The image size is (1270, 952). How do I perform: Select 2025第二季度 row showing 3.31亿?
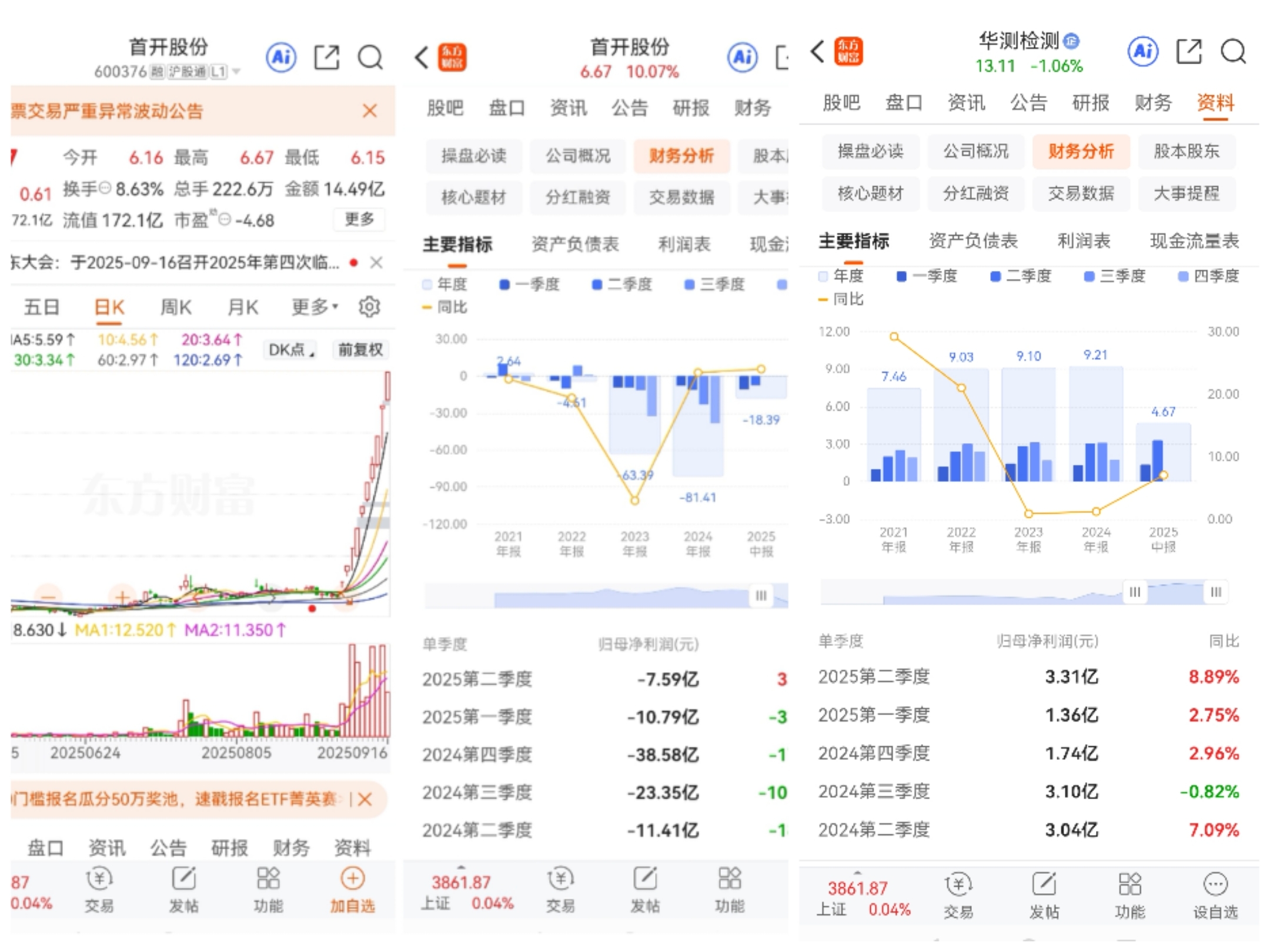pyautogui.click(x=1028, y=676)
